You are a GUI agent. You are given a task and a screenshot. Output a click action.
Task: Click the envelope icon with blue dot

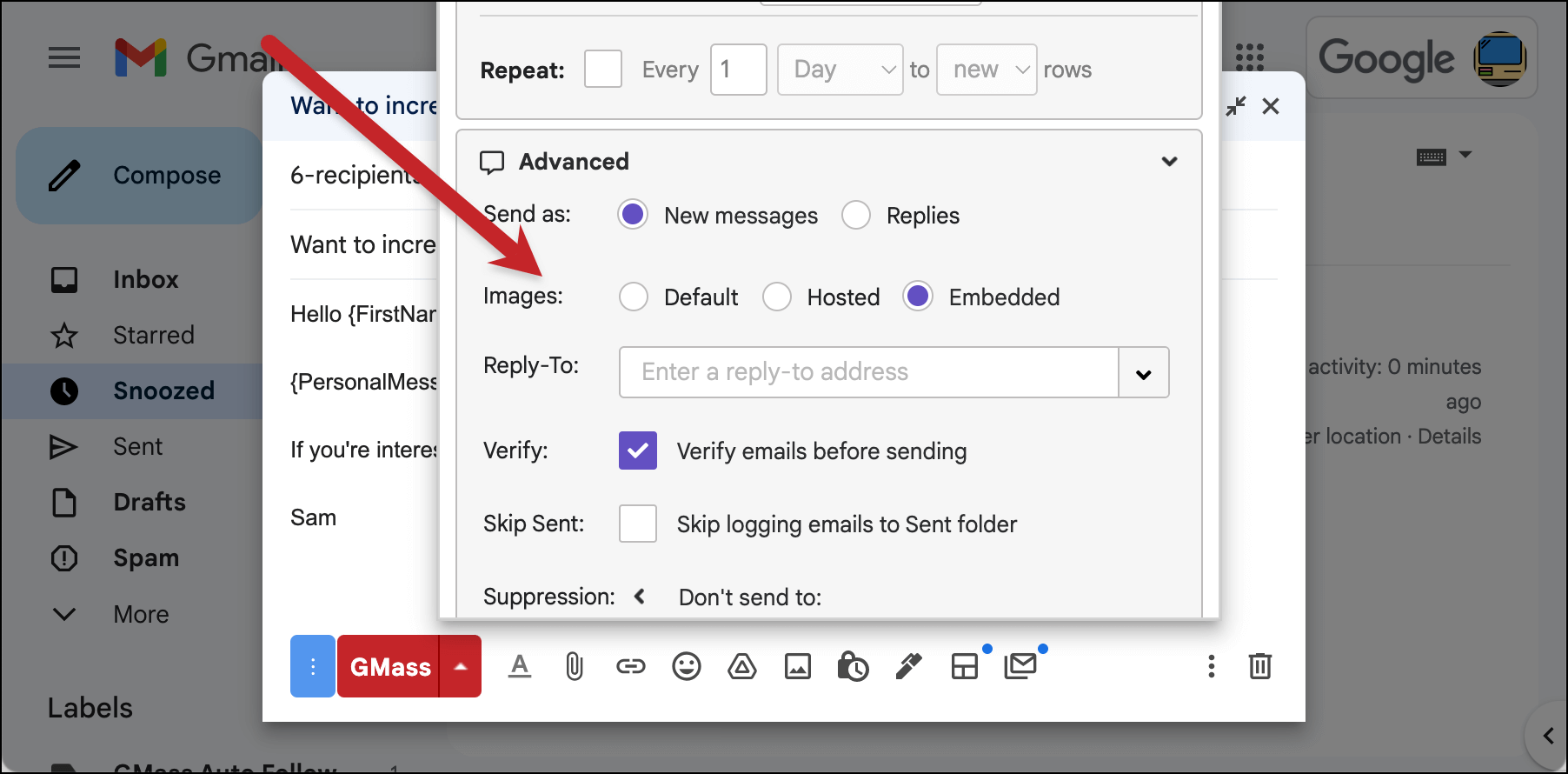point(1020,667)
